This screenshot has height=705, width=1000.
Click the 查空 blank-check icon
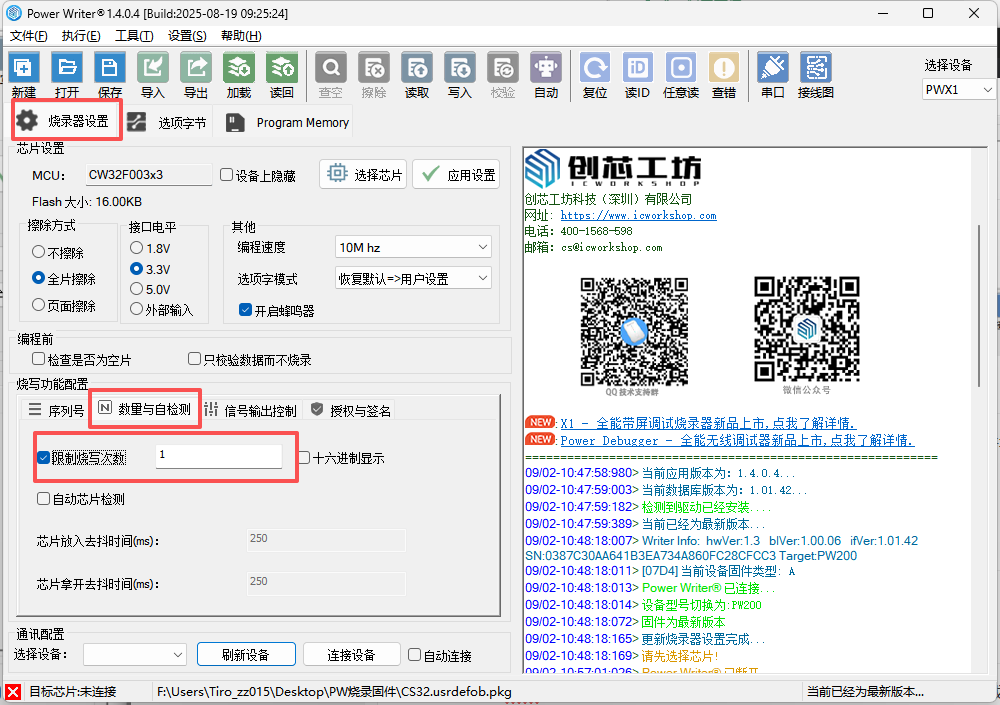331,68
